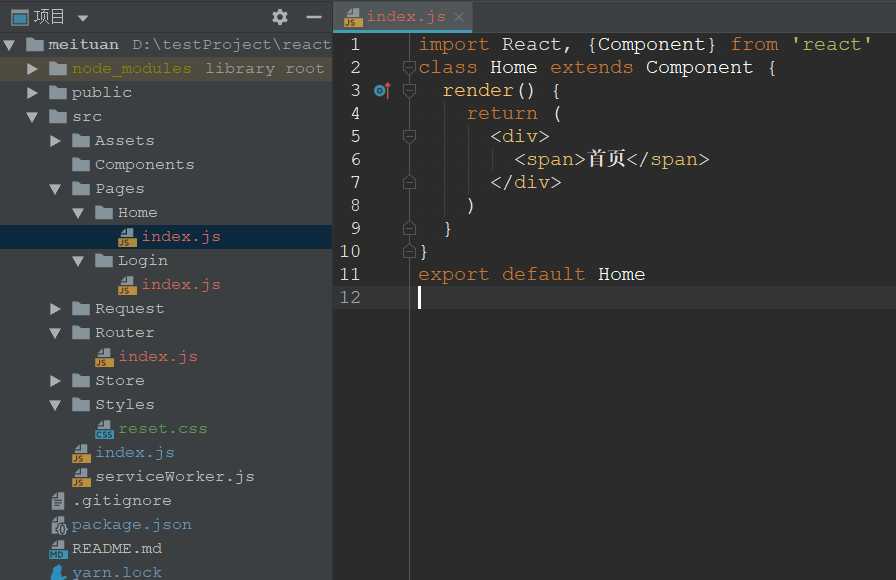Open reset.css file
896x580 pixels.
click(163, 429)
